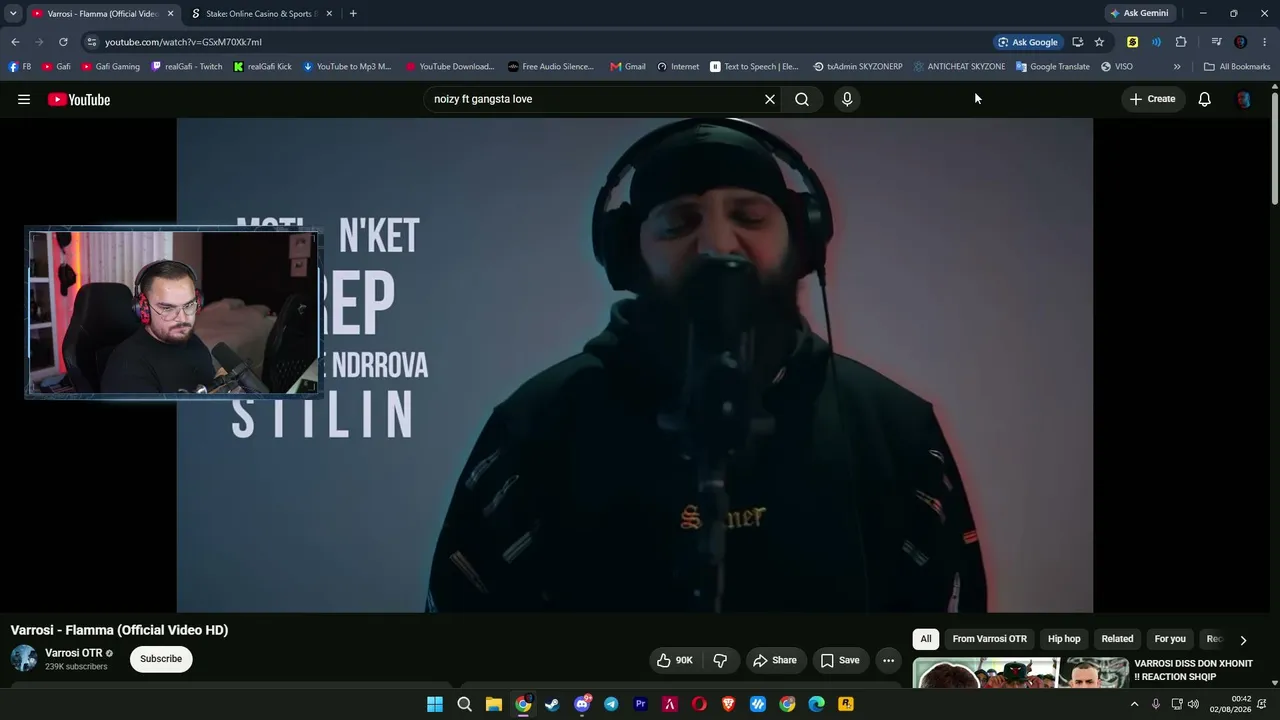1280x720 pixels.
Task: Open the VARROSI DISS DON XHONIT video thumbnail
Action: [1020, 673]
